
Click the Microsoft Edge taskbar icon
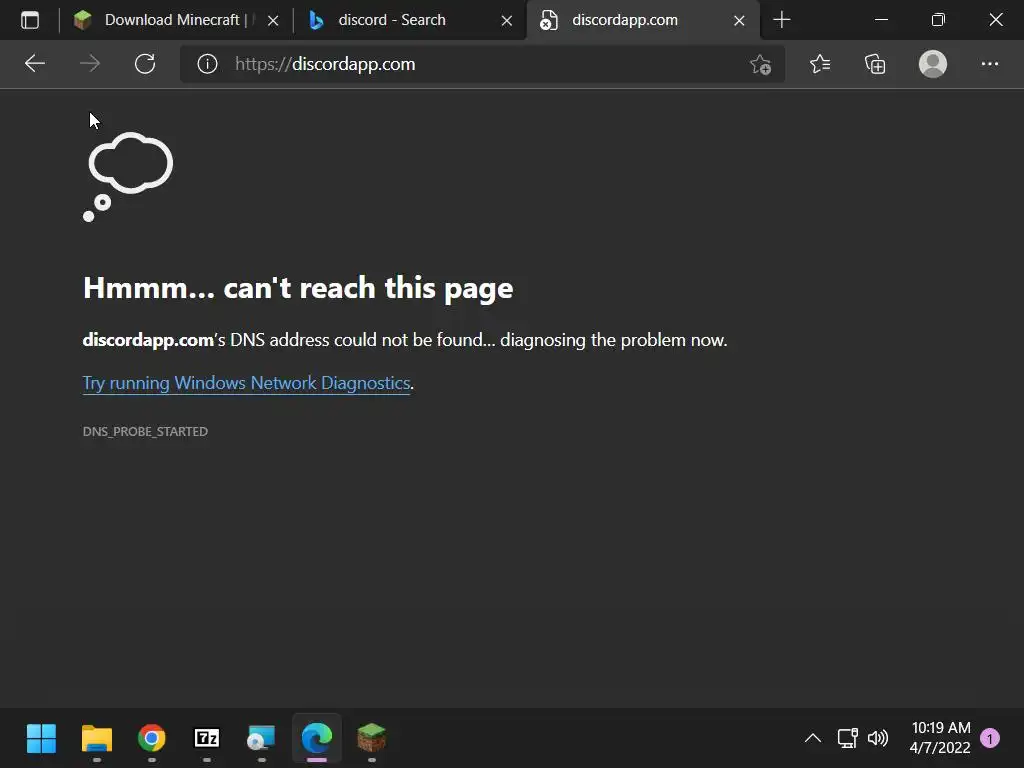click(x=317, y=739)
